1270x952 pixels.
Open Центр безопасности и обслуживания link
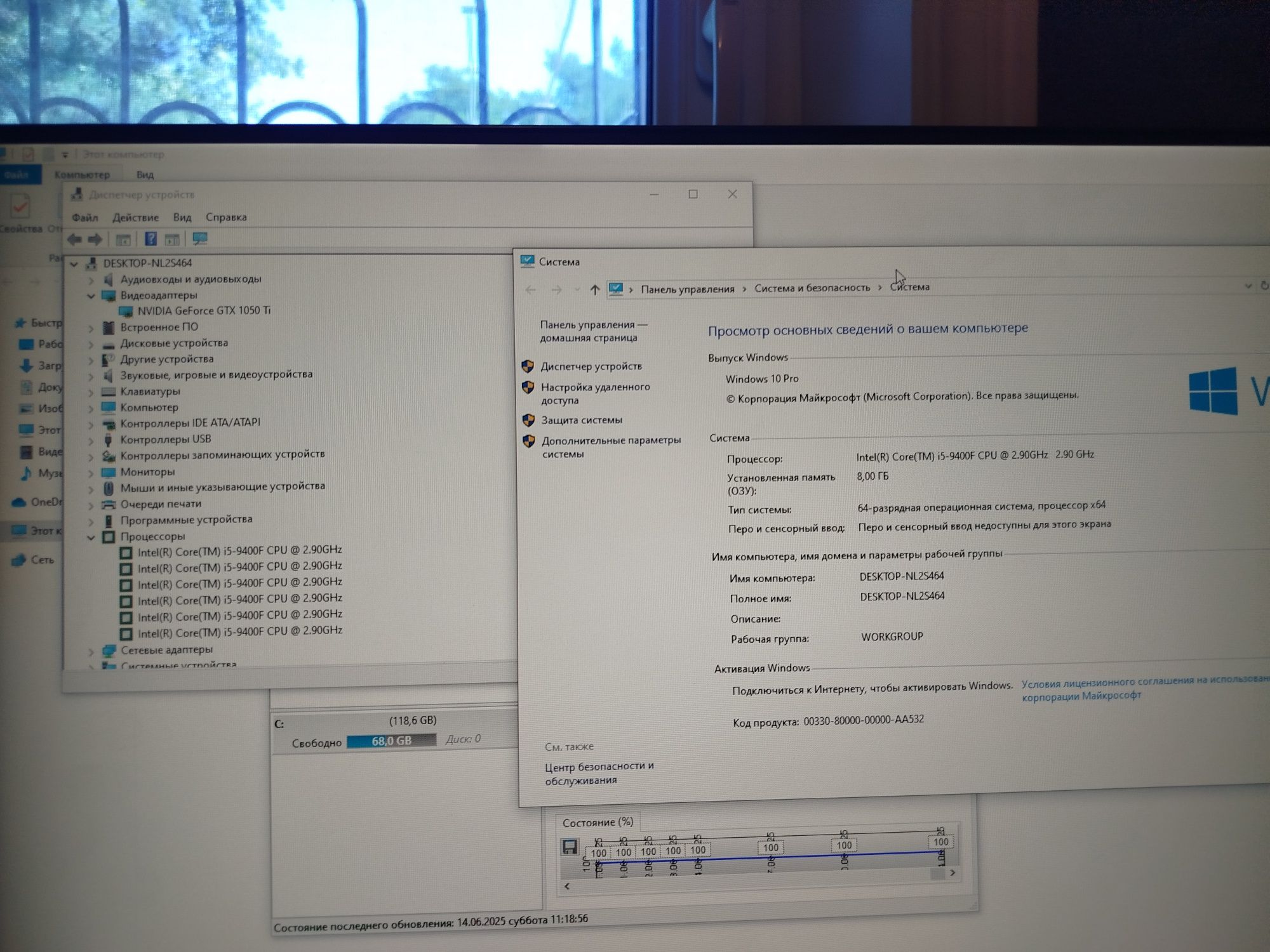599,773
